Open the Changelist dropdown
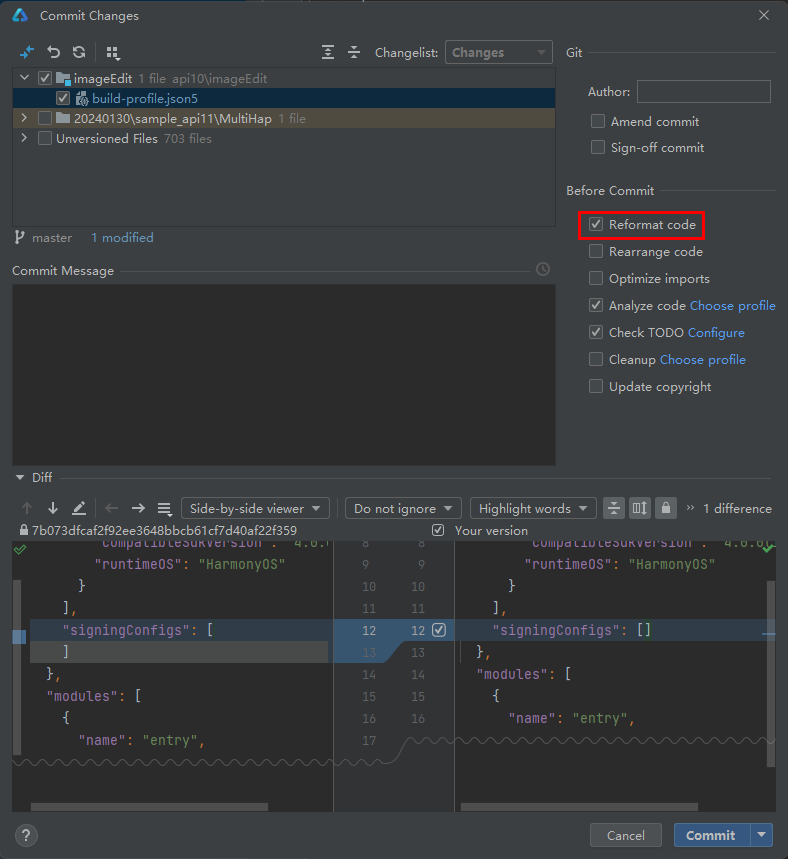 point(500,52)
